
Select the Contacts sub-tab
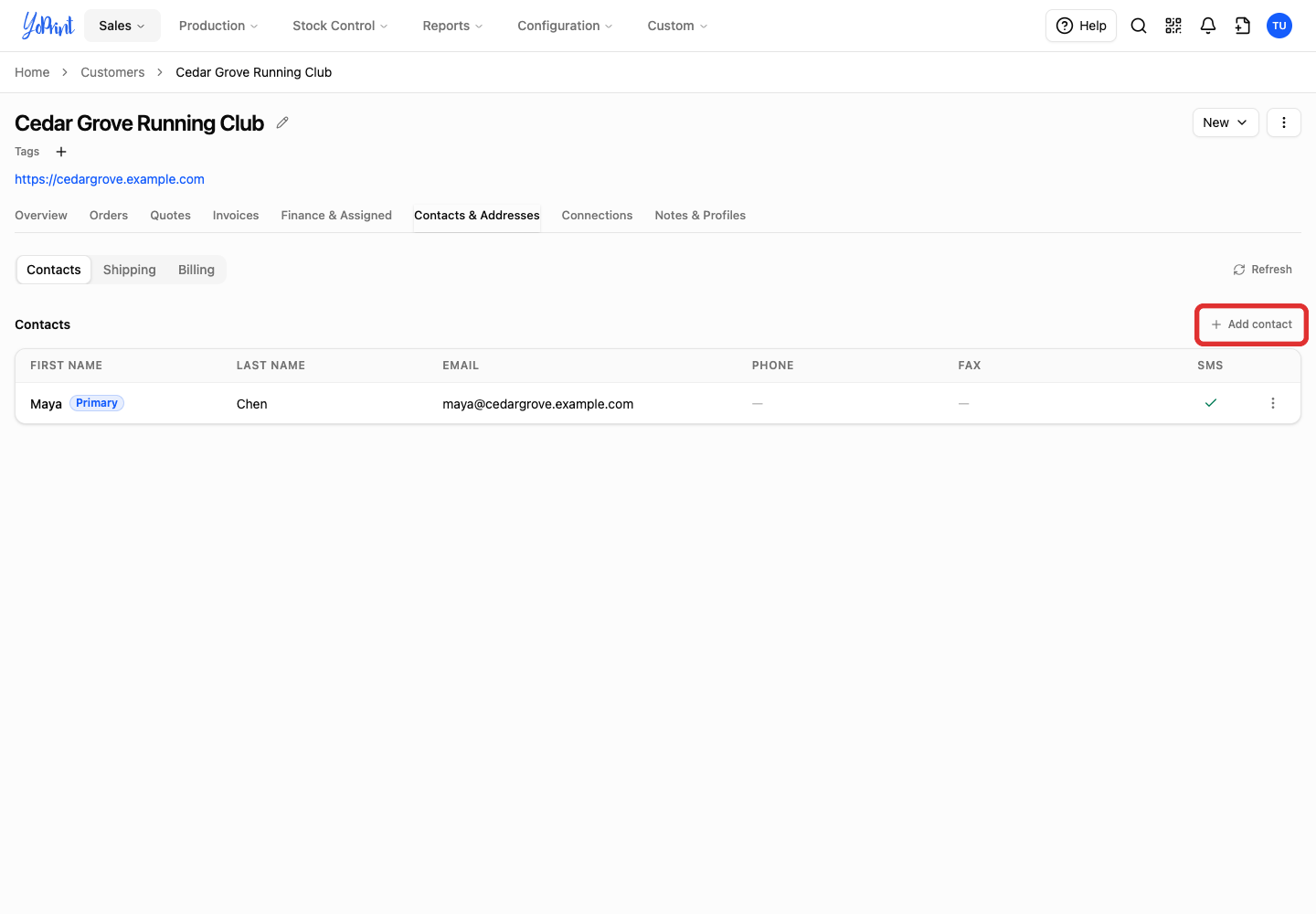pos(54,270)
